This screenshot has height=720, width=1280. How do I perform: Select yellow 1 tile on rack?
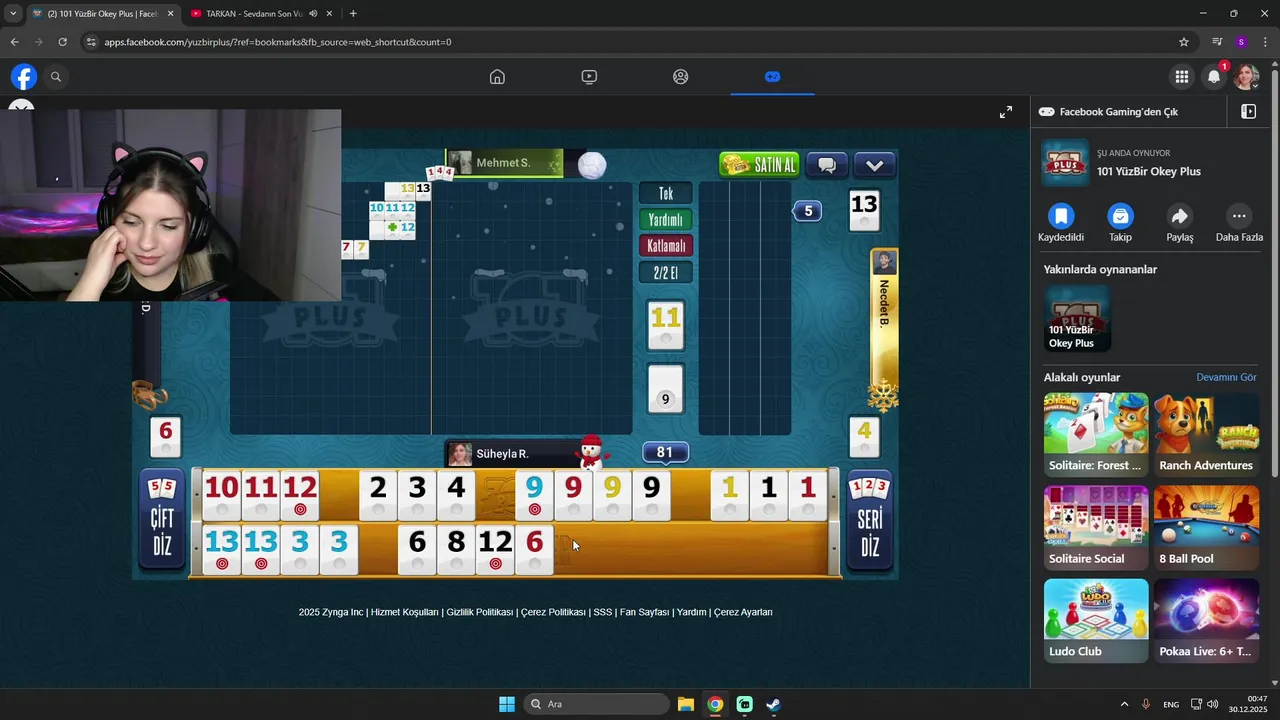tap(730, 495)
